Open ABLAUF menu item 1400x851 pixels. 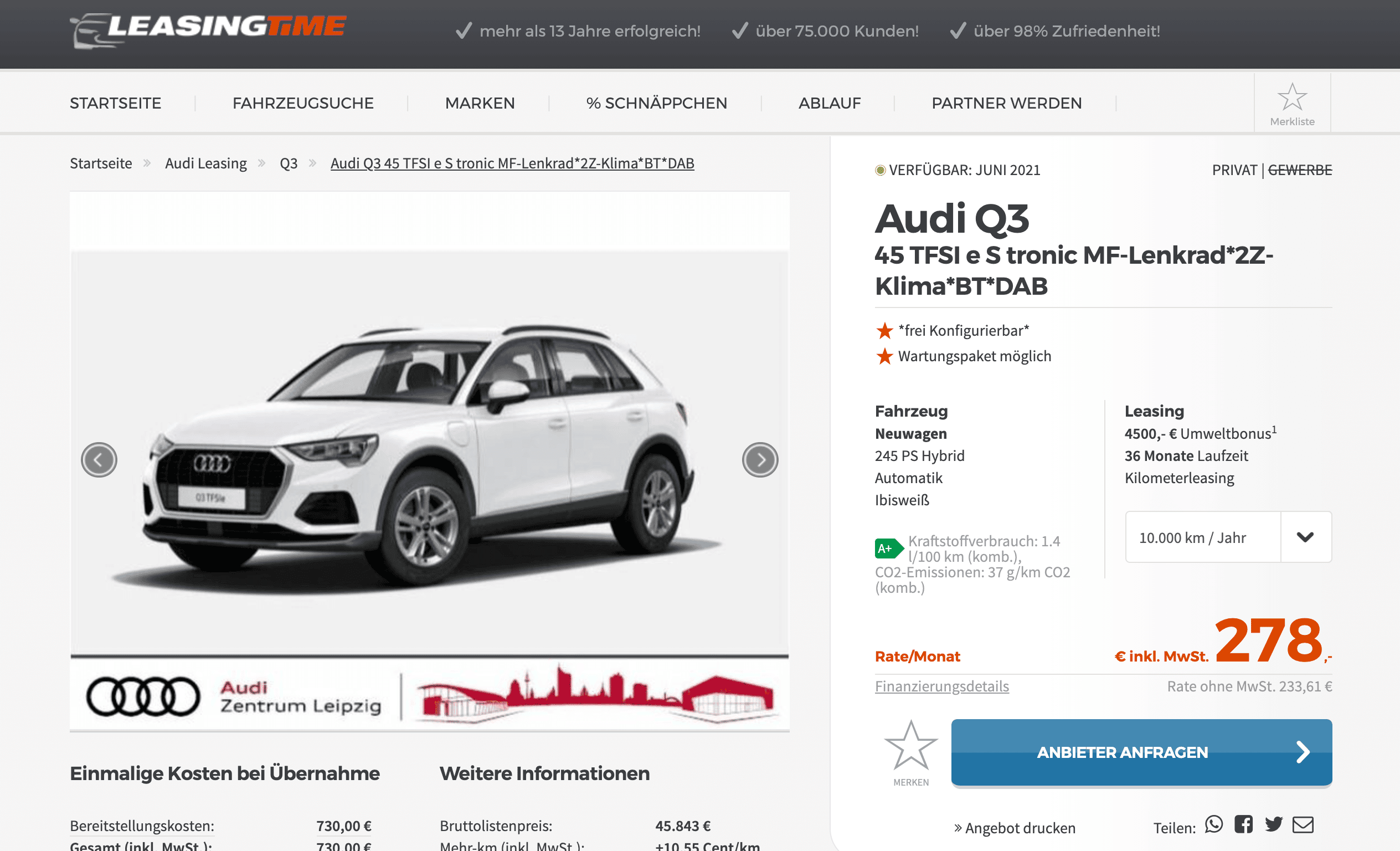pyautogui.click(x=829, y=103)
